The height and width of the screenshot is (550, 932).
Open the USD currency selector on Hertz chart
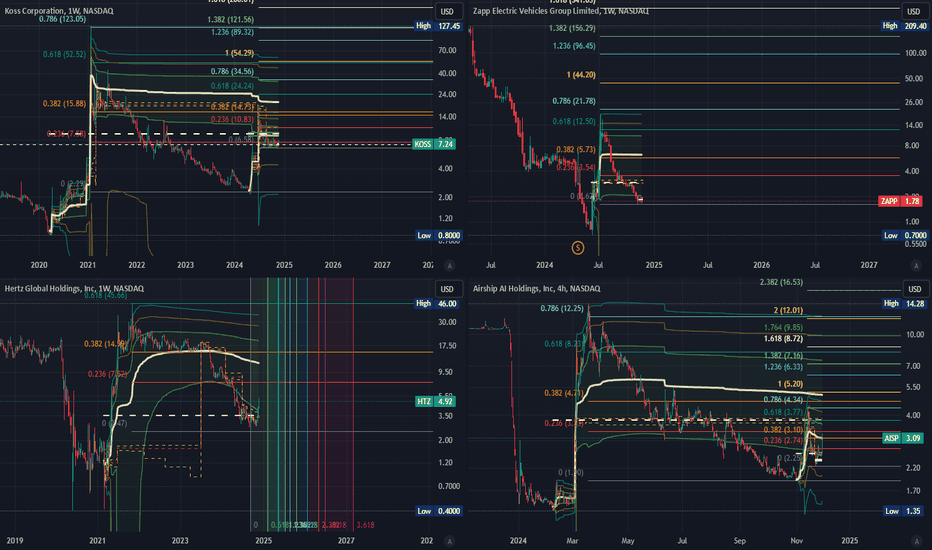[x=448, y=289]
